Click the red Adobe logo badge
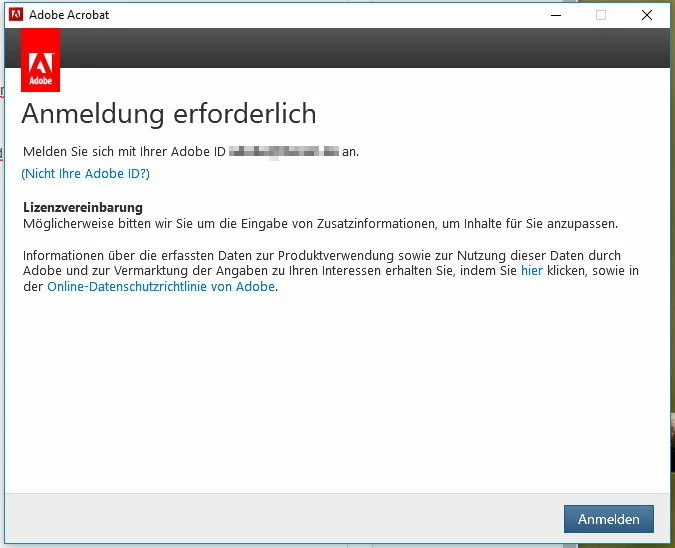 pos(40,60)
